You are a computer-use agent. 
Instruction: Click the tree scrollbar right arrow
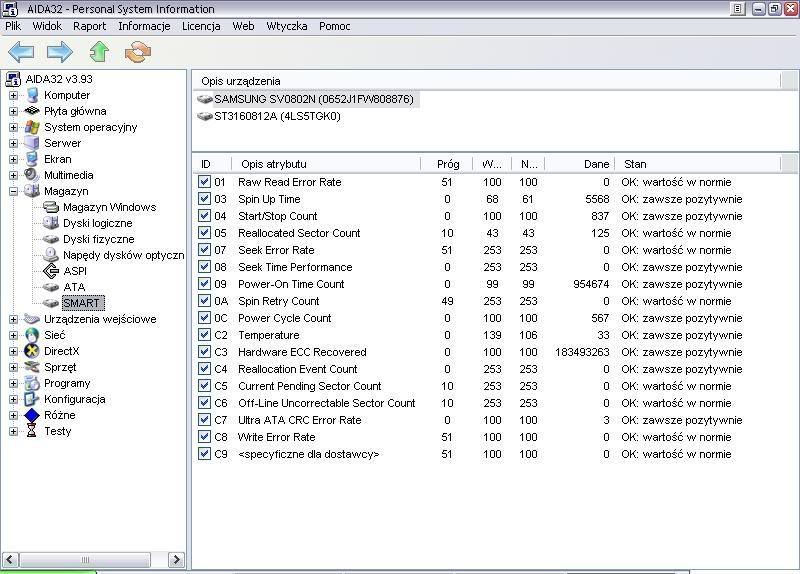point(176,560)
